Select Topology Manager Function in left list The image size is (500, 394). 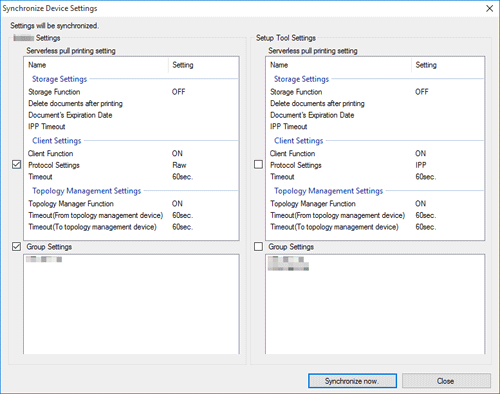click(x=131, y=203)
